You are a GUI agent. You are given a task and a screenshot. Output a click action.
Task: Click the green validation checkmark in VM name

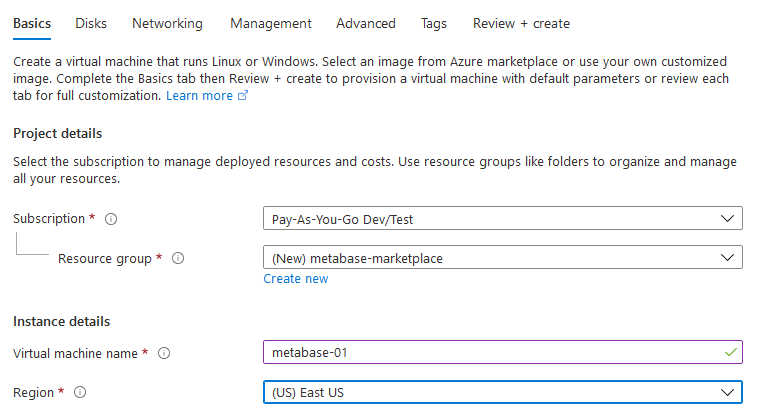pyautogui.click(x=731, y=352)
